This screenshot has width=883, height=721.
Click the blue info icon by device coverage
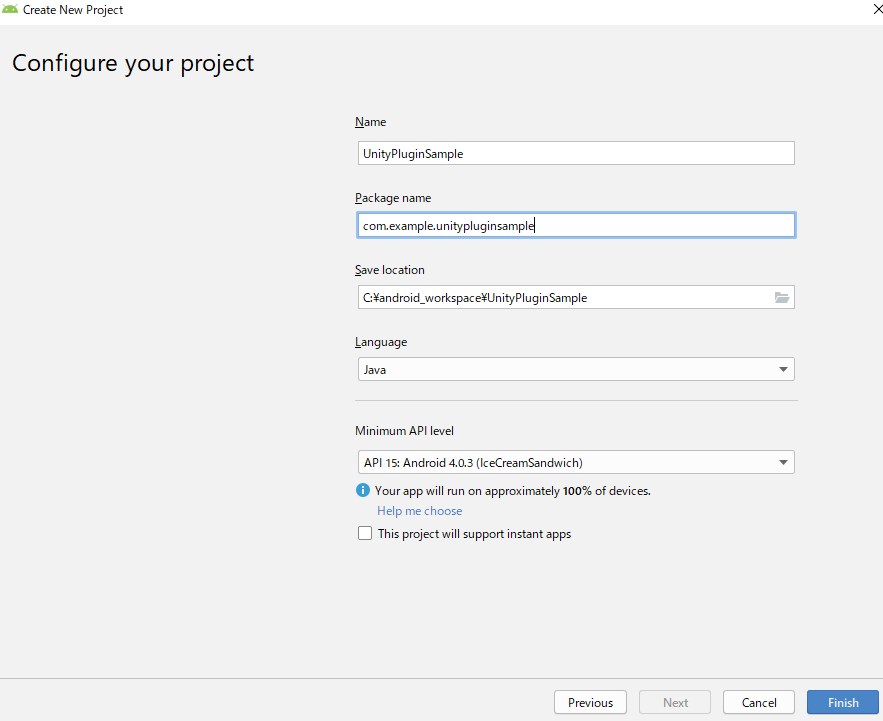pyautogui.click(x=363, y=490)
